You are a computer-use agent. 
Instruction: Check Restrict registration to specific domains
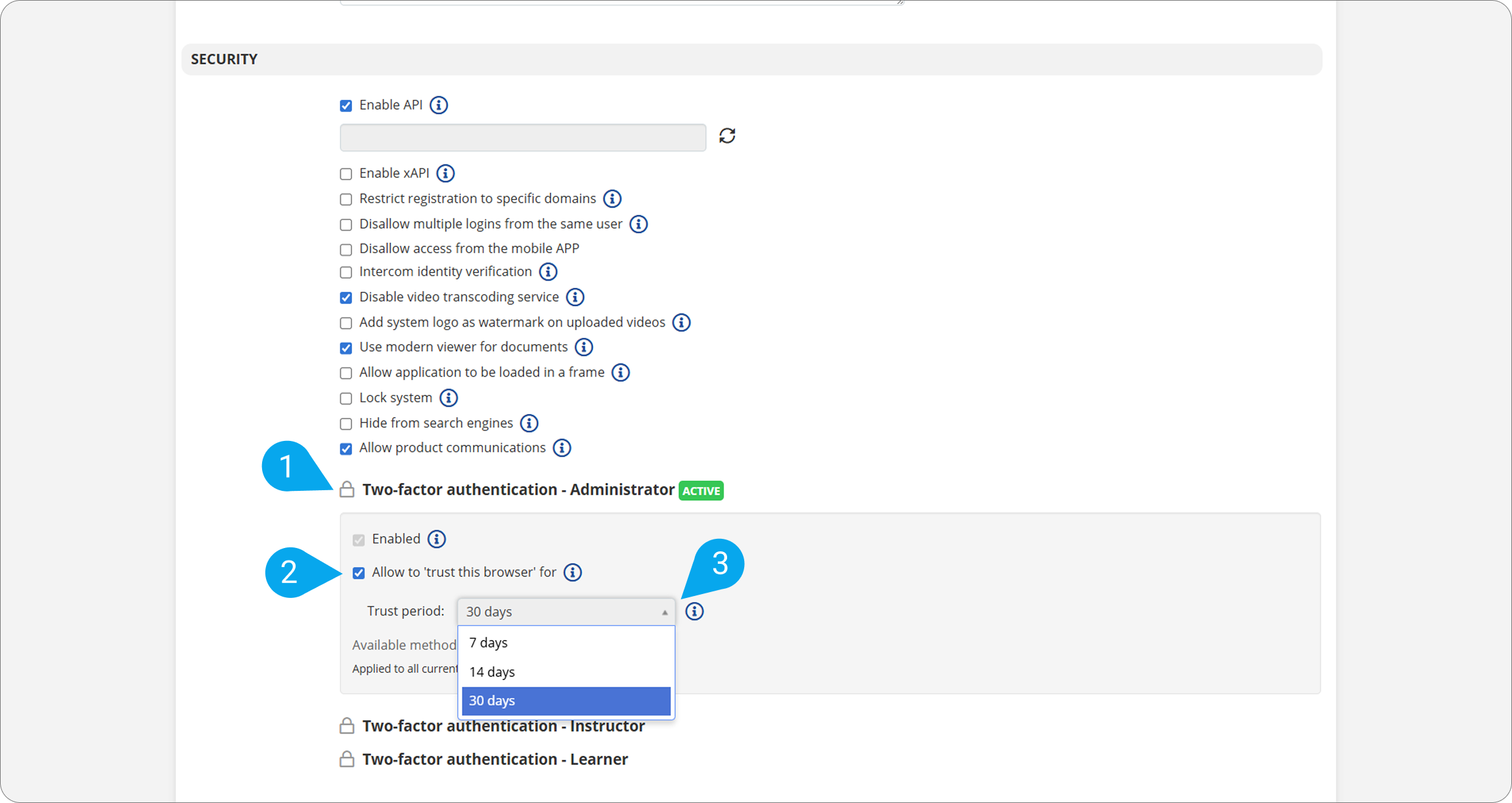tap(346, 199)
